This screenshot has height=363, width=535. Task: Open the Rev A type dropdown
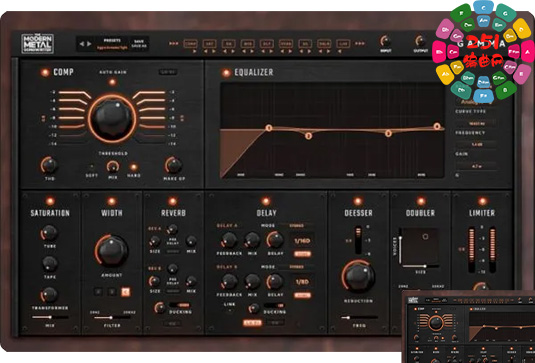(173, 251)
